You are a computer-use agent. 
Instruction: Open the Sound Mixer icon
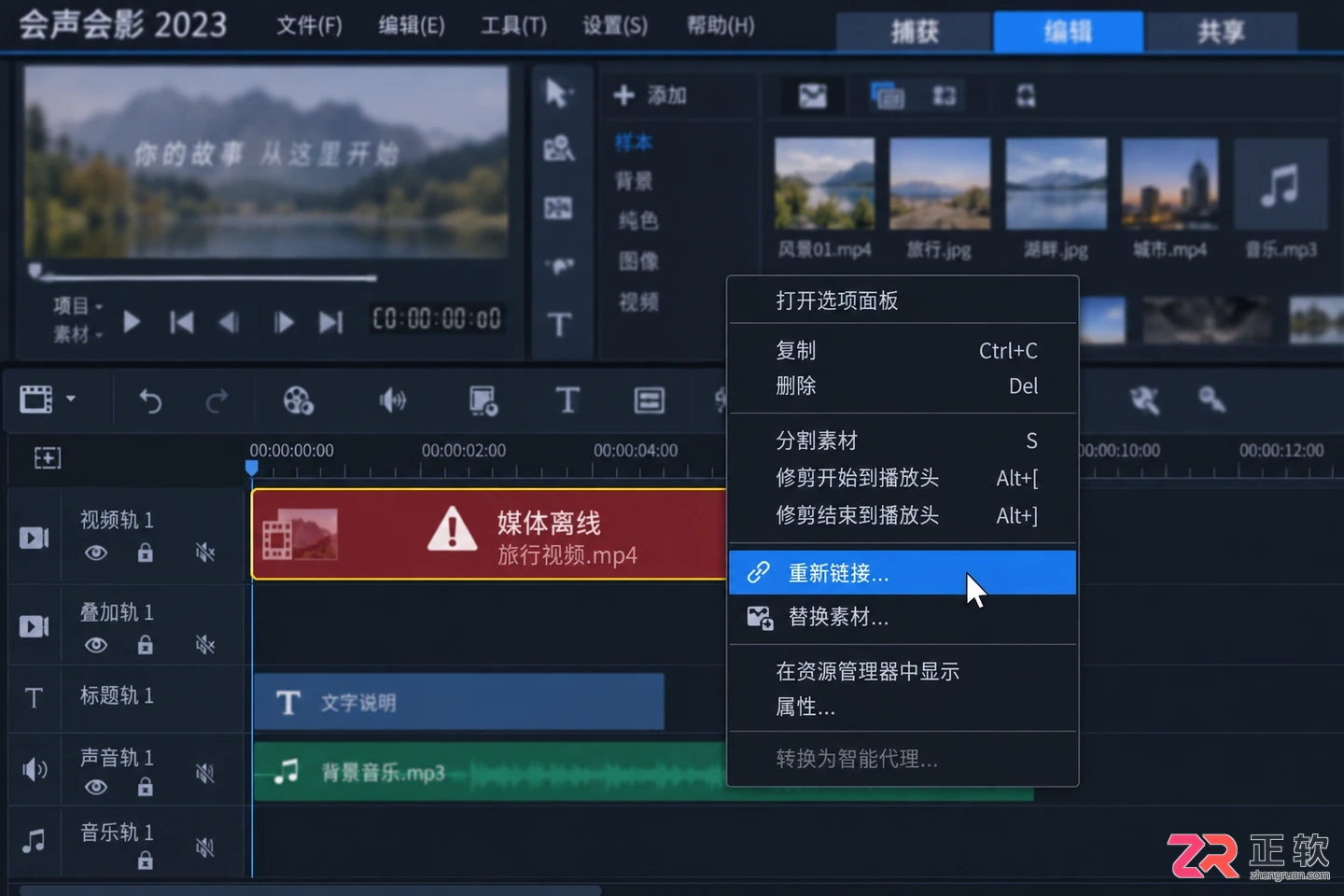click(393, 400)
